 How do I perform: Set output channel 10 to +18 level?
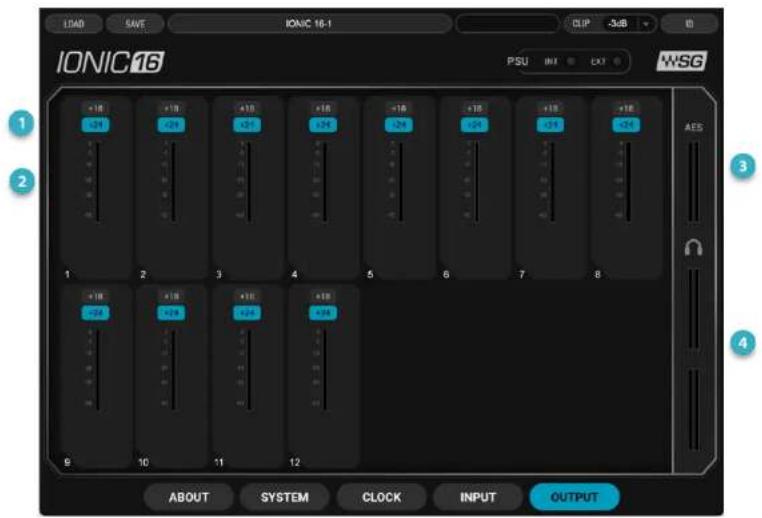[172, 296]
